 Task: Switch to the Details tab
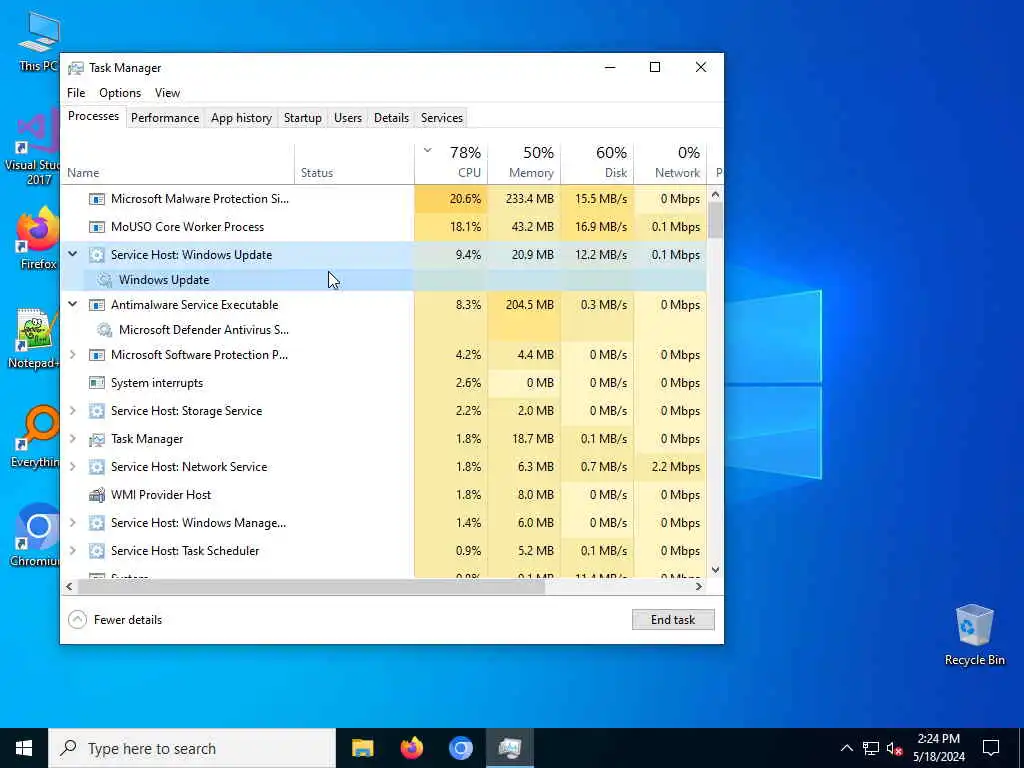pos(391,118)
